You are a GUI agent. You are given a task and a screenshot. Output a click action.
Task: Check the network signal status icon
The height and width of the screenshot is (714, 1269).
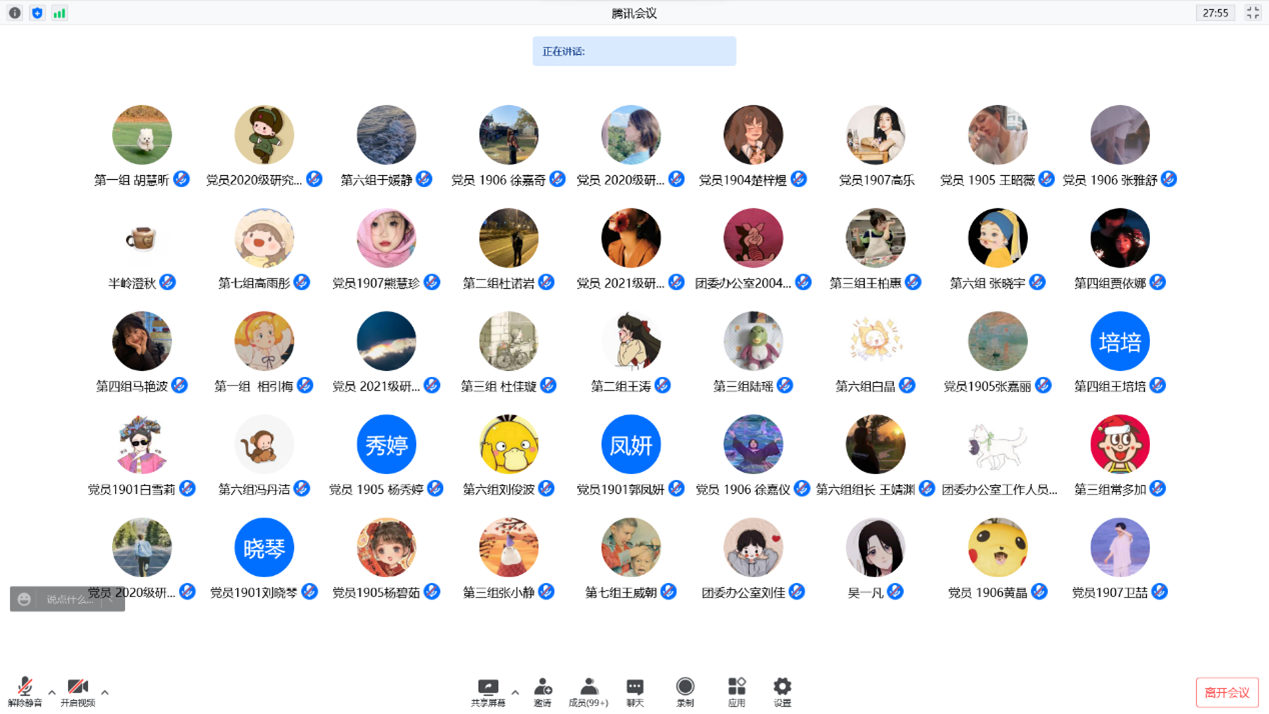point(60,13)
